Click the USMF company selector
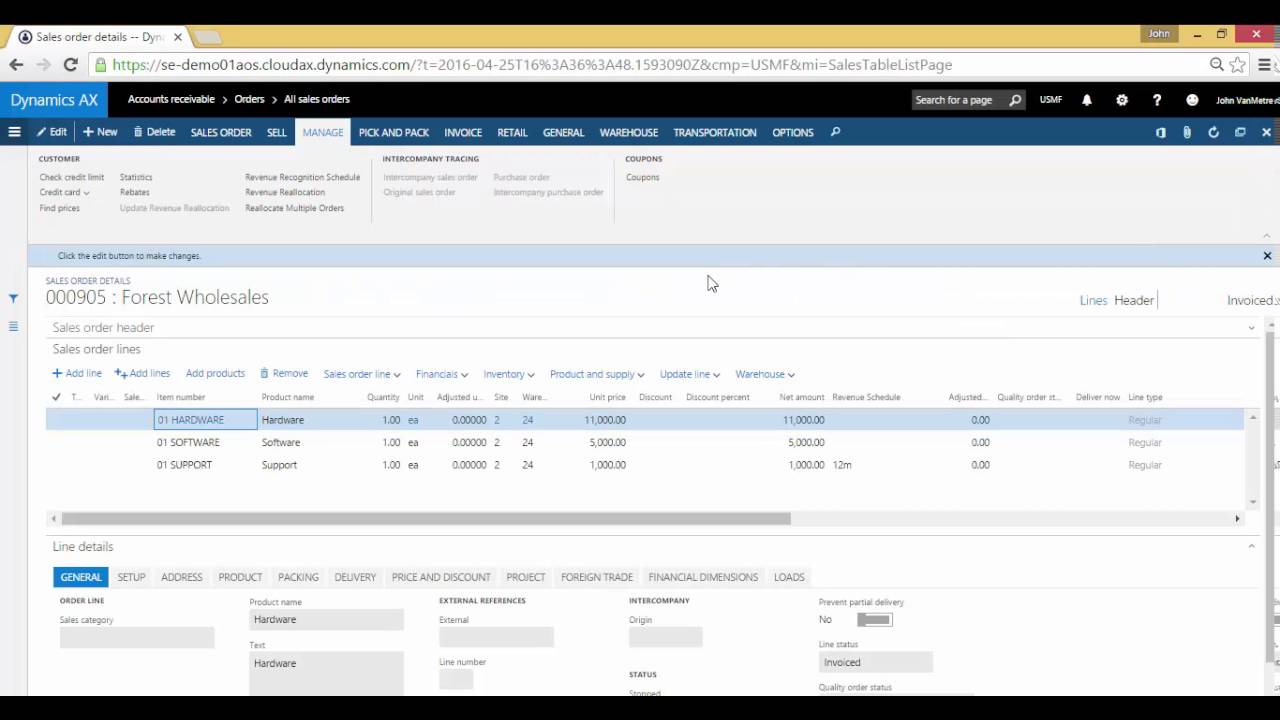Screen dimensions: 1280x720 coord(1050,100)
